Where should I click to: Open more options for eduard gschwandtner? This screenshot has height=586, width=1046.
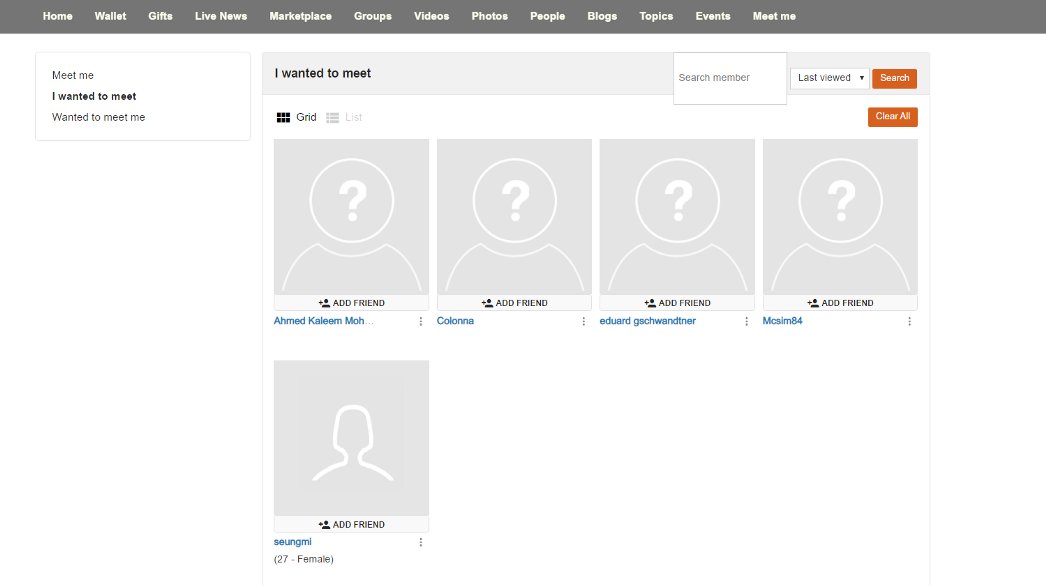[x=746, y=322]
